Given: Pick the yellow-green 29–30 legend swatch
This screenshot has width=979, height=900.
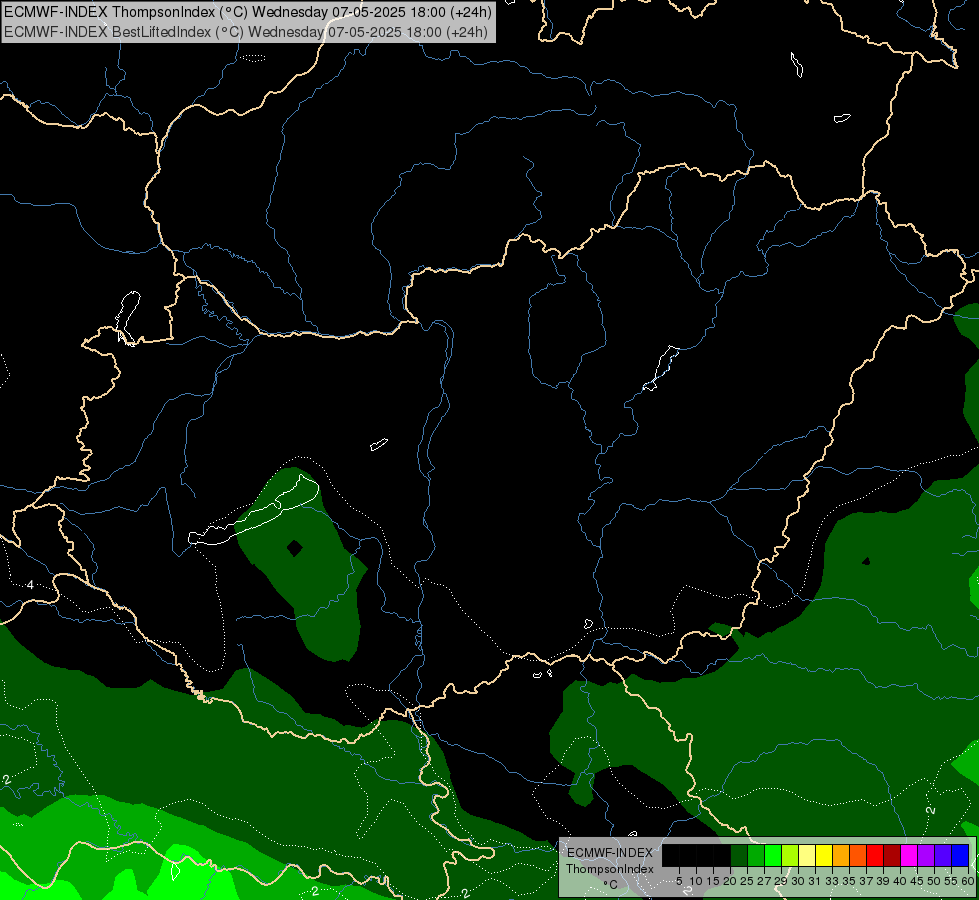Looking at the screenshot, I should pos(790,855).
